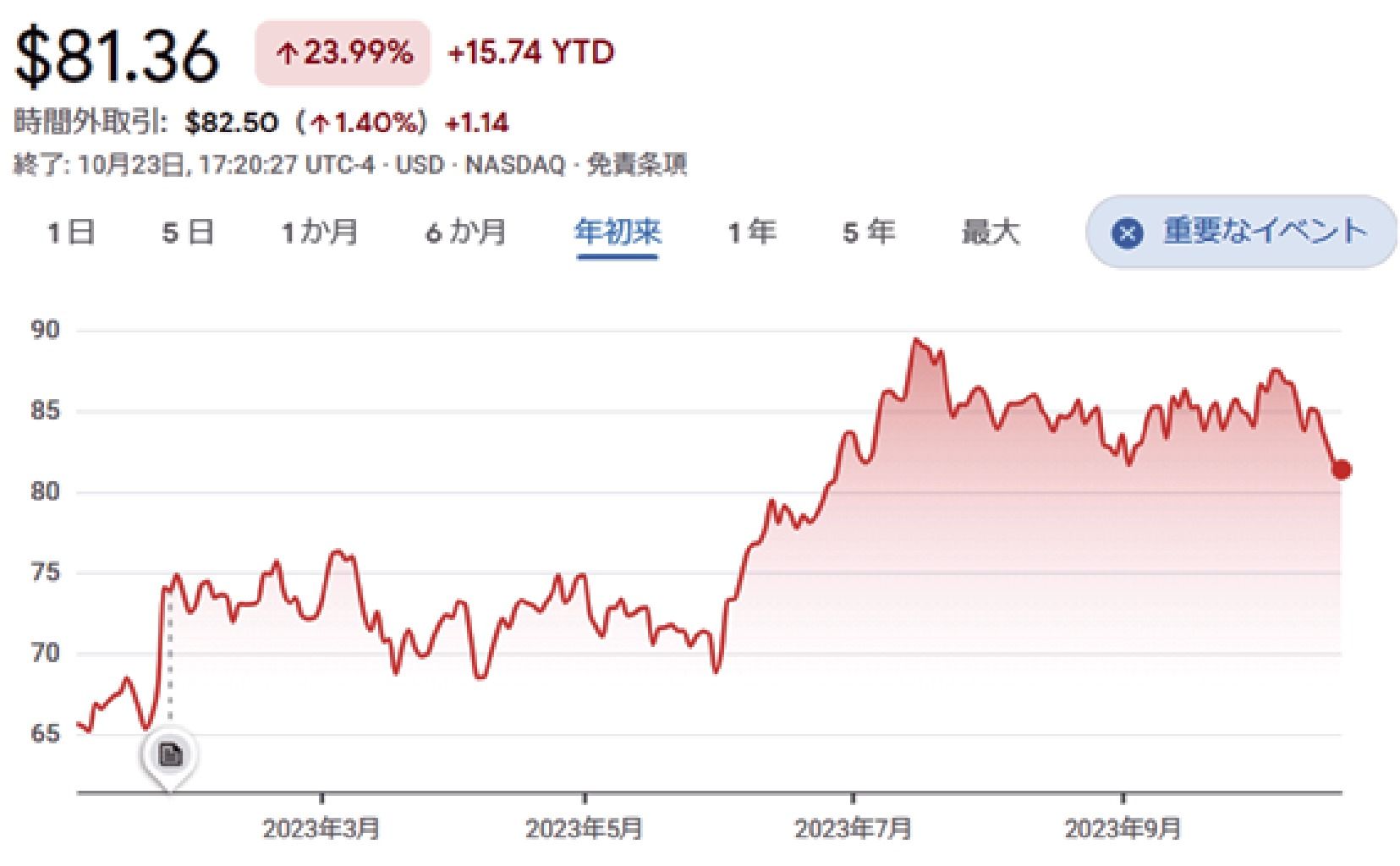Click the 2023年7月 axis label
The width and height of the screenshot is (1400, 866).
coord(853,829)
